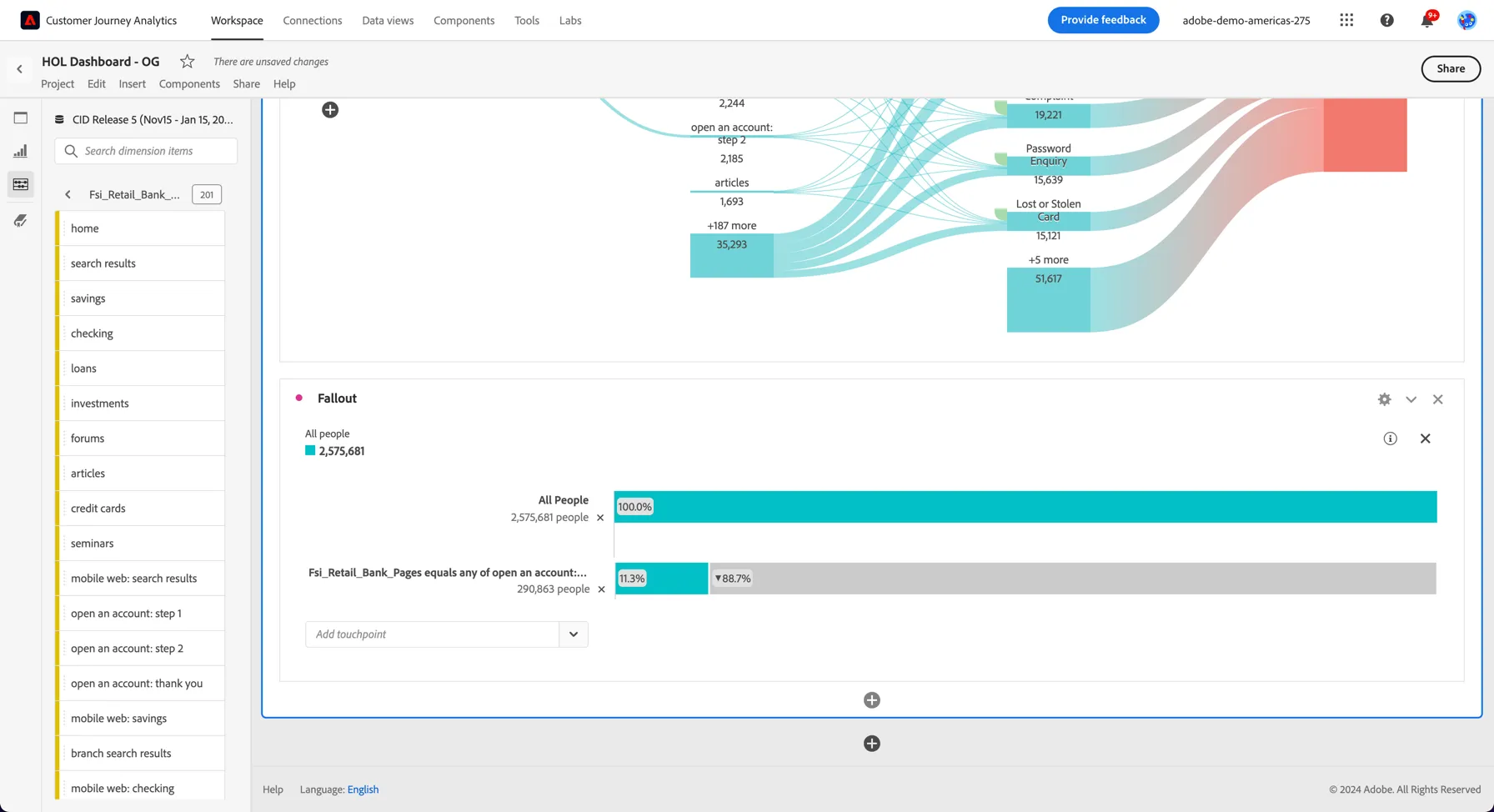Image resolution: width=1494 pixels, height=812 pixels.
Task: Click the Help footer link
Action: tap(273, 789)
